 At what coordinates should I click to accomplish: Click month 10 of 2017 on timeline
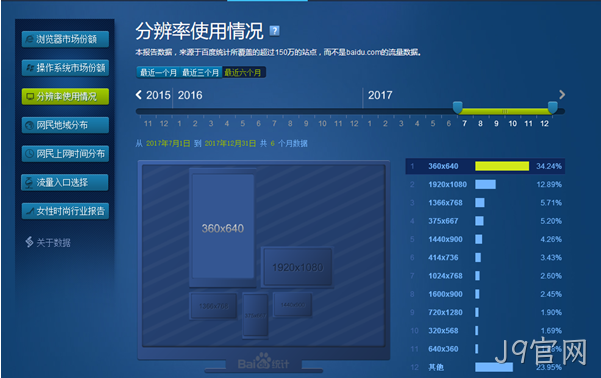pyautogui.click(x=512, y=123)
